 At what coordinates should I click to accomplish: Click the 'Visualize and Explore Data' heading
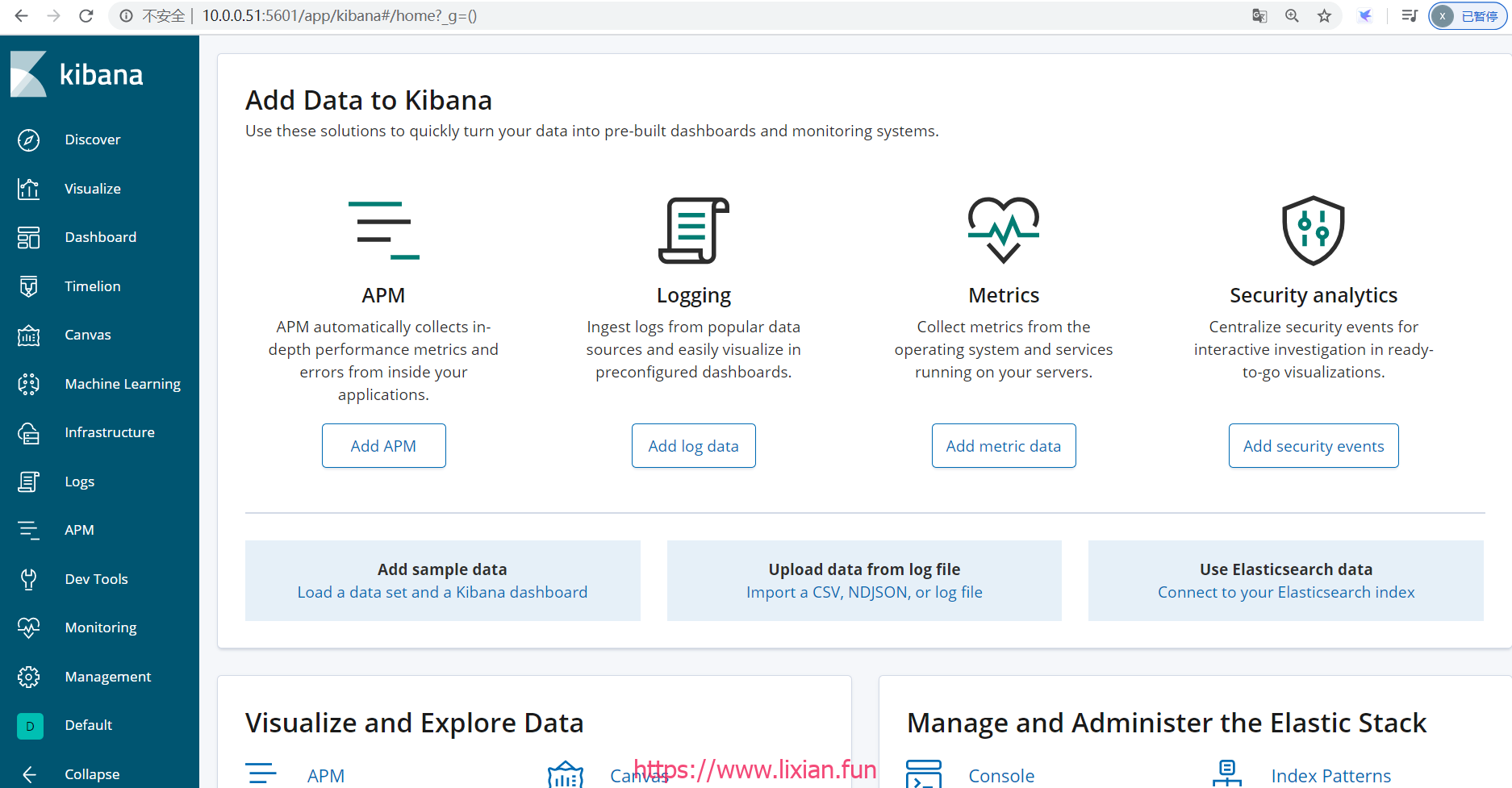pyautogui.click(x=414, y=723)
